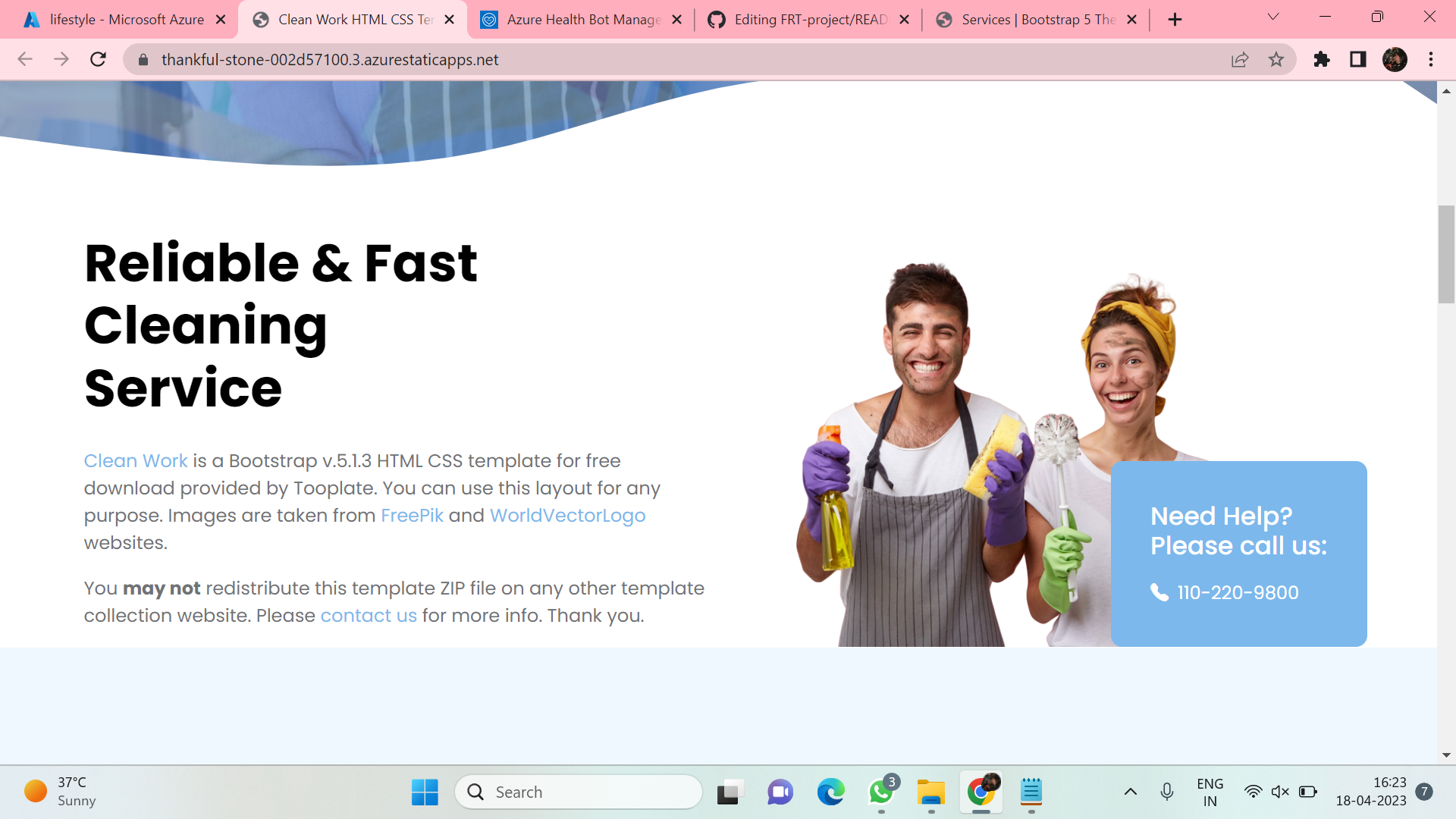The height and width of the screenshot is (819, 1456).
Task: Toggle the muted volume icon
Action: pyautogui.click(x=1280, y=792)
